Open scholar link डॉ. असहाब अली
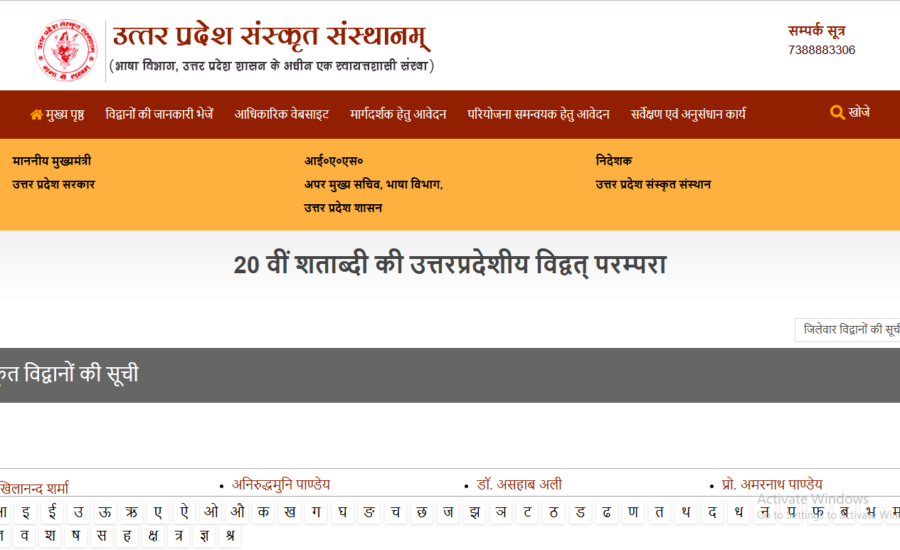Image resolution: width=900 pixels, height=550 pixels. [519, 485]
